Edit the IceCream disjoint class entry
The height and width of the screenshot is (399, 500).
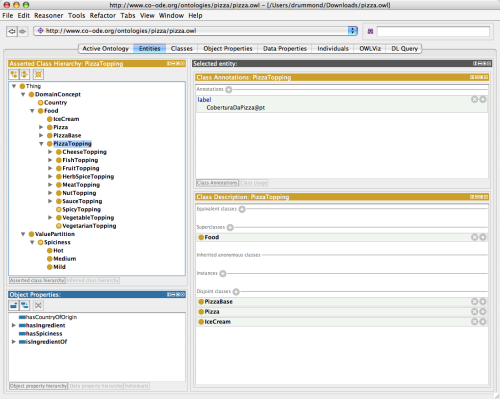click(x=483, y=321)
